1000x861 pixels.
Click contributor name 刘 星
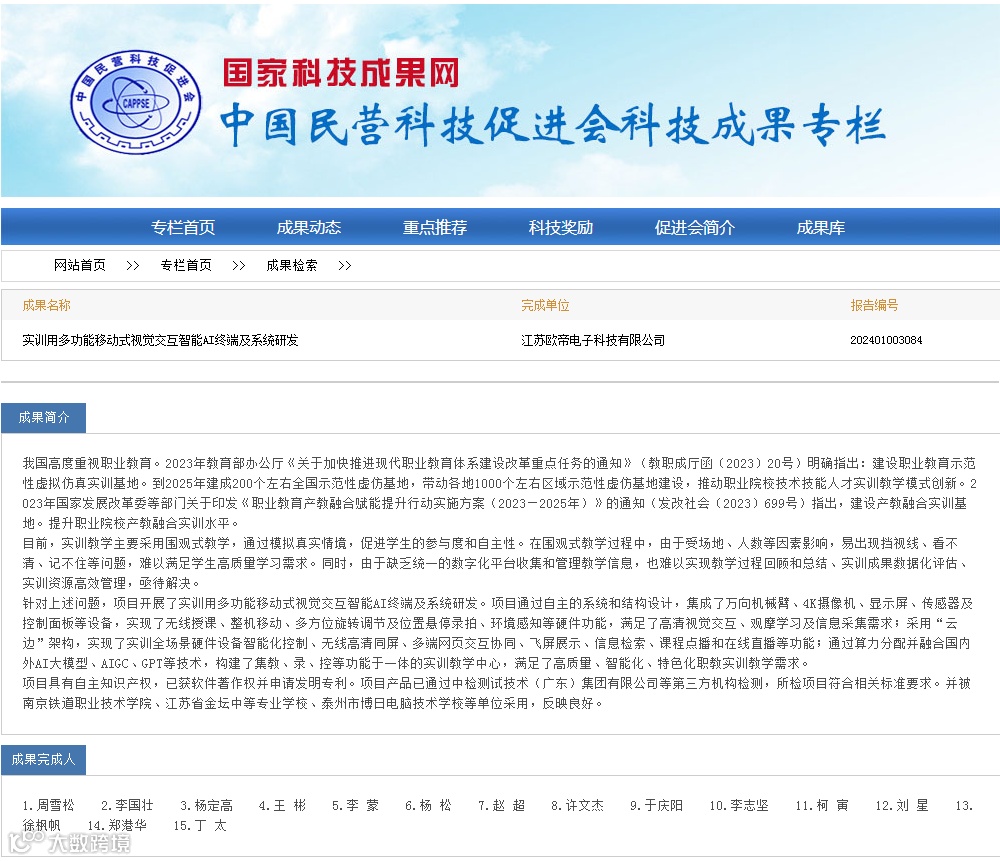tap(913, 806)
